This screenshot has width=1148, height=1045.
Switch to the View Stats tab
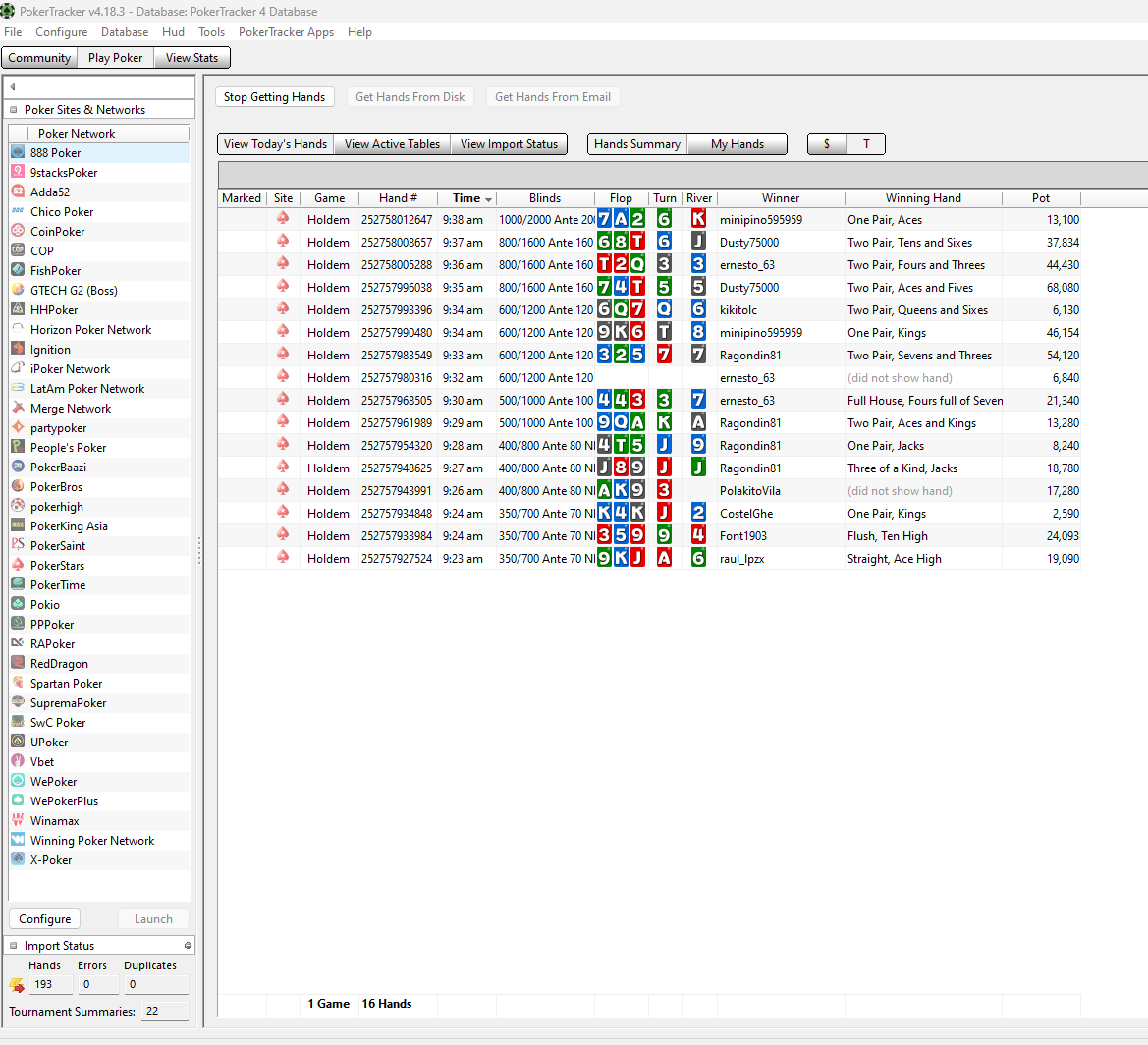tap(191, 58)
